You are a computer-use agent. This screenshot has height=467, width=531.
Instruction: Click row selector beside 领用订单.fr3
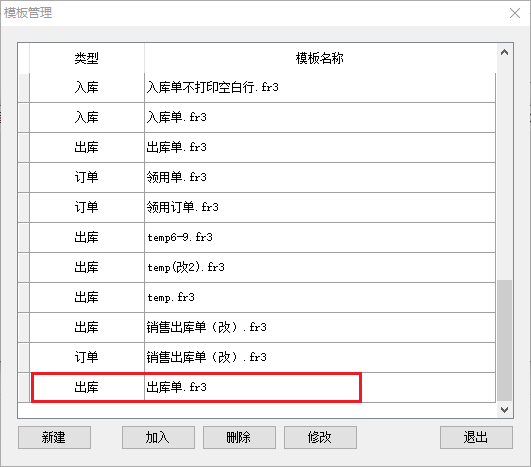pyautogui.click(x=24, y=207)
